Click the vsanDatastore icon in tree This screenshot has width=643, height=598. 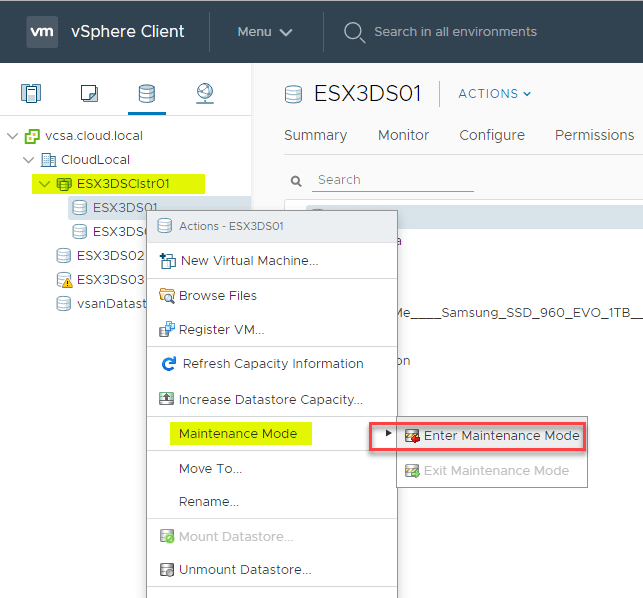64,304
